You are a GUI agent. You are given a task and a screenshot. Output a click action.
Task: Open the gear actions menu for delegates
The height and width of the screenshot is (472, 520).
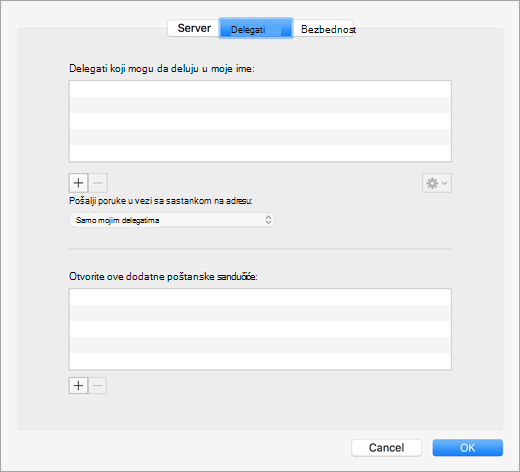pyautogui.click(x=437, y=183)
